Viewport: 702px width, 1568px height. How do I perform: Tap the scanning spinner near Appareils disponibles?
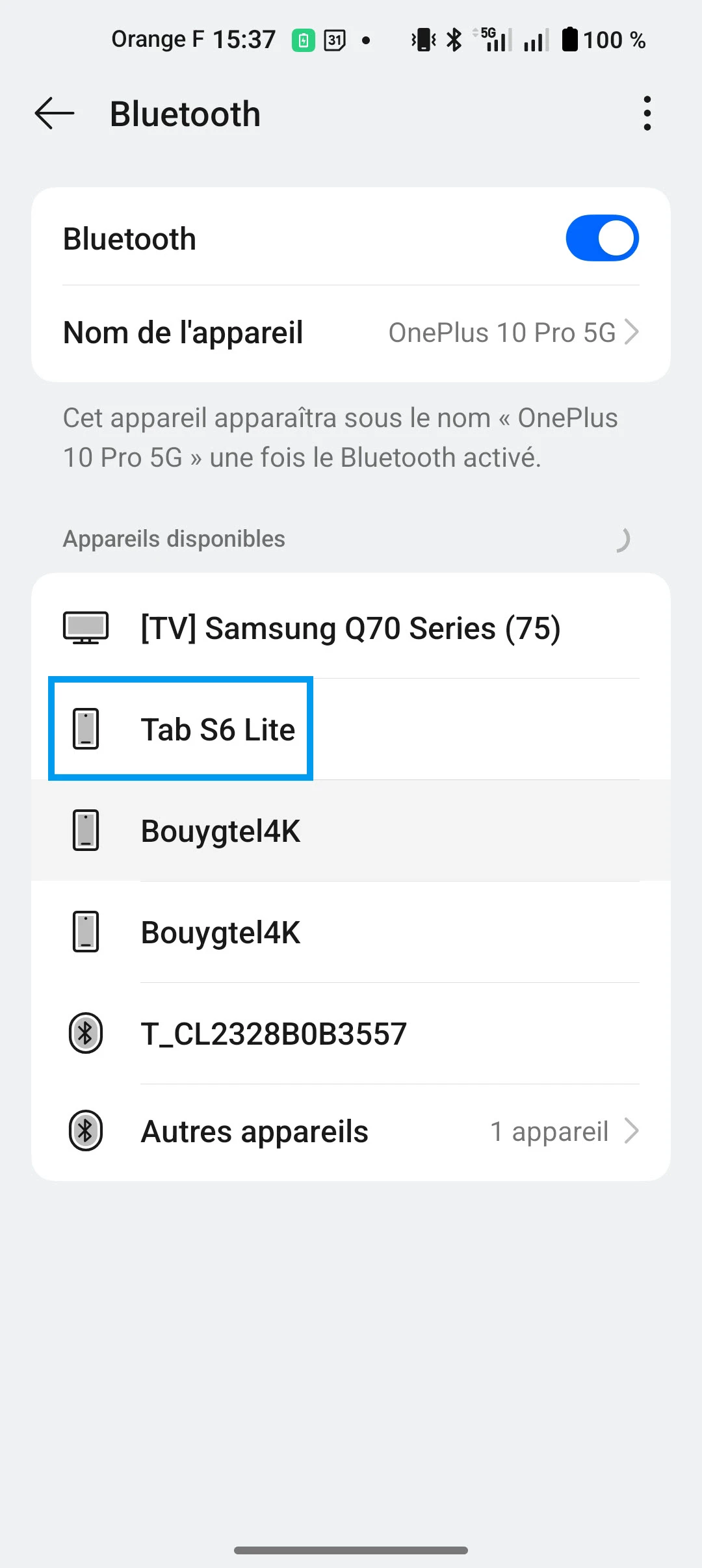click(x=622, y=540)
